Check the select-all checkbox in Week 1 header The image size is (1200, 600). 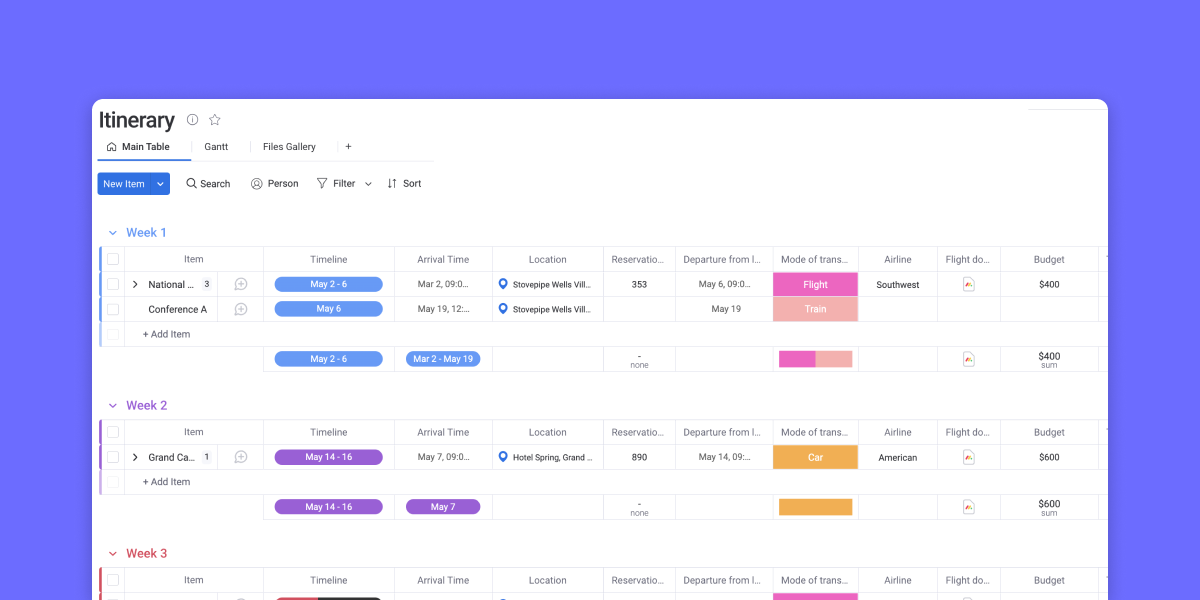(x=113, y=259)
